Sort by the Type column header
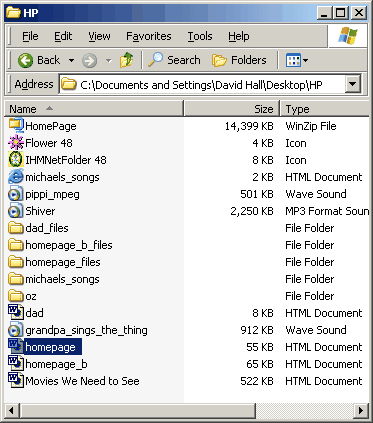 click(x=326, y=109)
